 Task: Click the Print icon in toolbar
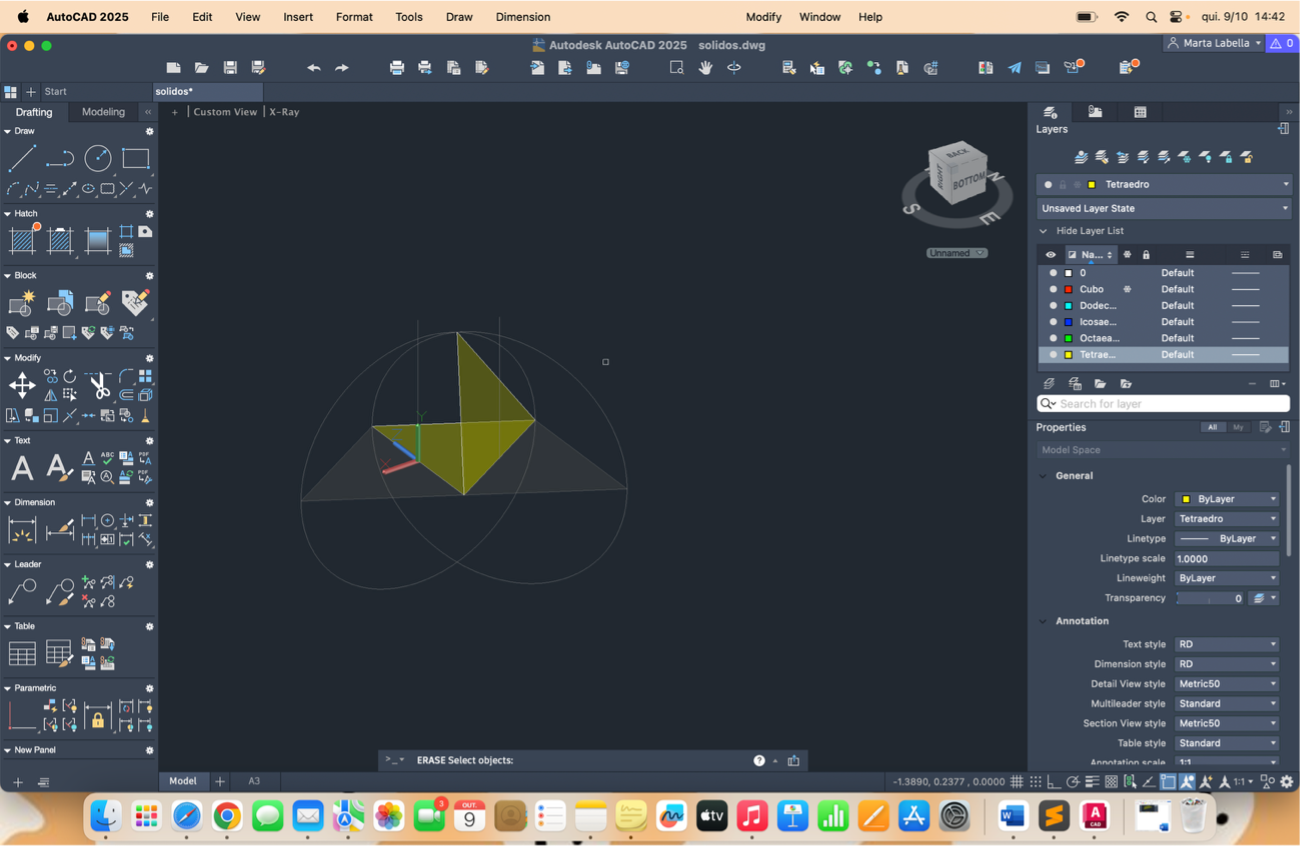point(397,68)
